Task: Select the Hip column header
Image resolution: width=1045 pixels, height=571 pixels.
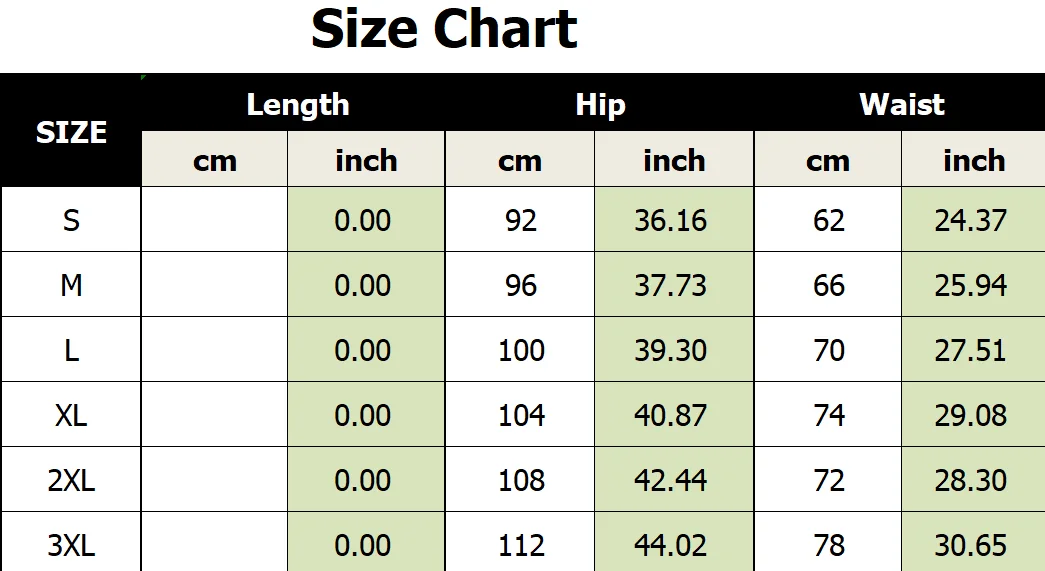Action: click(600, 104)
